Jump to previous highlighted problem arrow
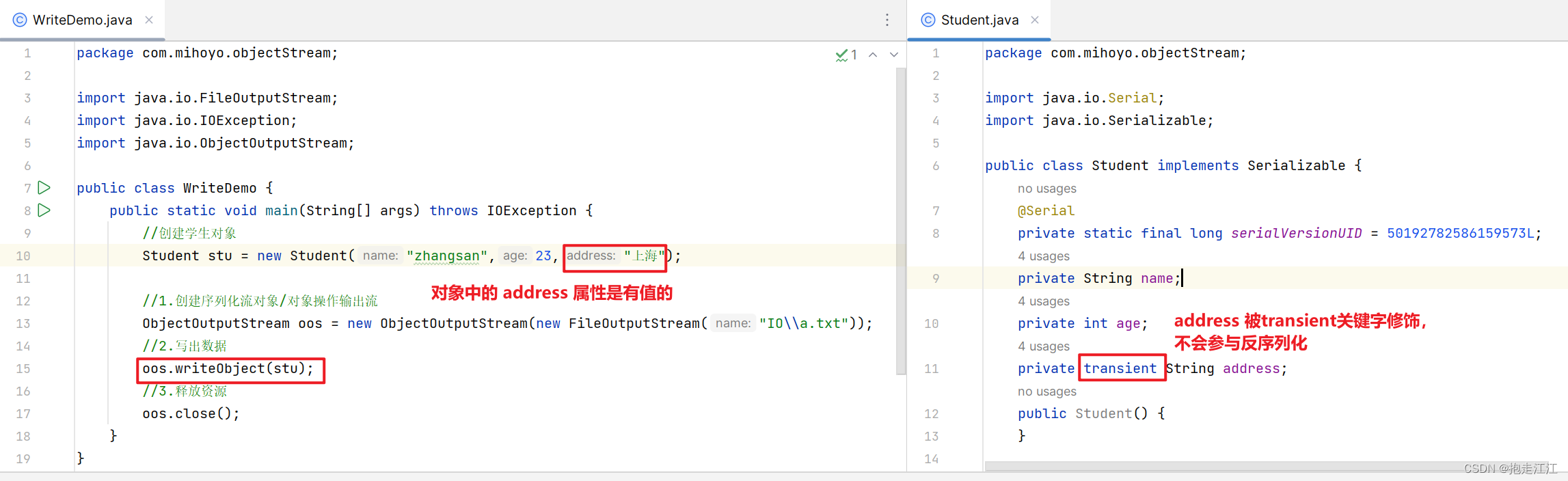Viewport: 1568px width, 481px height. [x=873, y=55]
